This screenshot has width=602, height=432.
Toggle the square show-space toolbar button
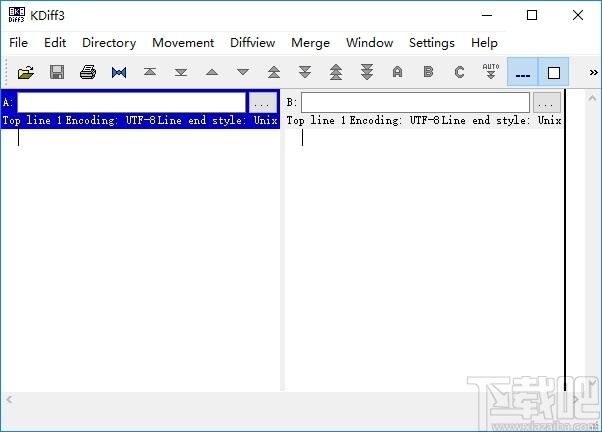554,72
